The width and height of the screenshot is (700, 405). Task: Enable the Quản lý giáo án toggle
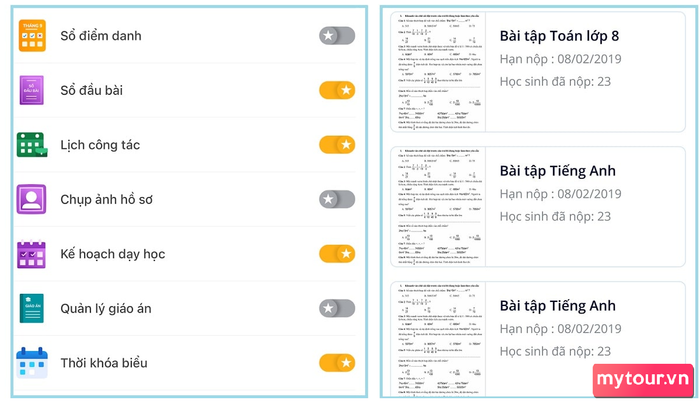click(337, 308)
